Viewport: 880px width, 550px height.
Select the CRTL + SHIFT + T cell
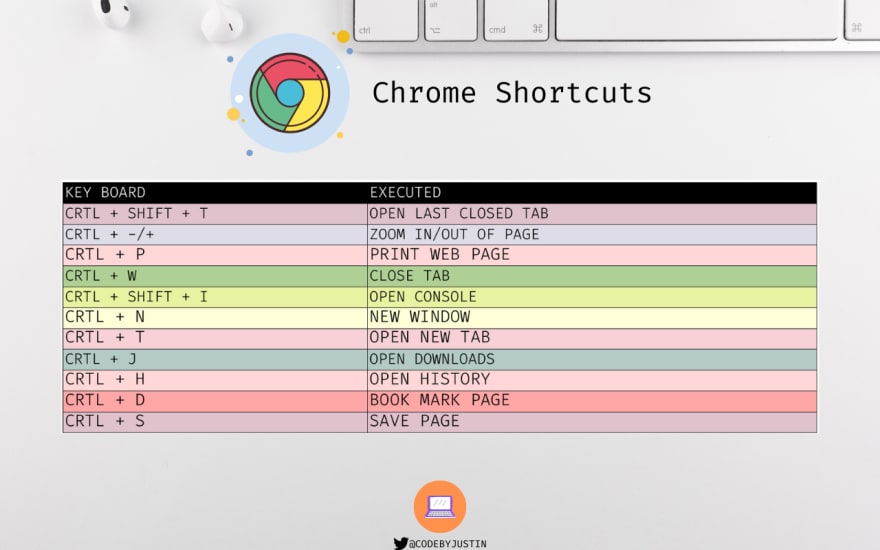215,214
